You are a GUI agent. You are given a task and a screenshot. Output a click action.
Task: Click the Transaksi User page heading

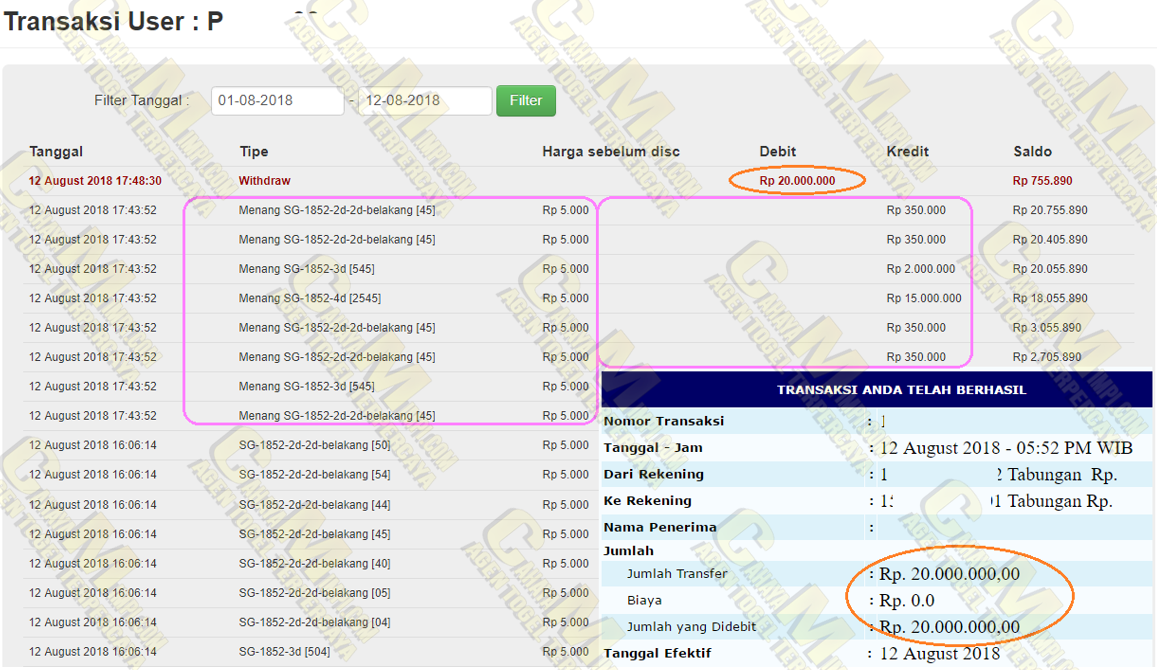(x=113, y=22)
